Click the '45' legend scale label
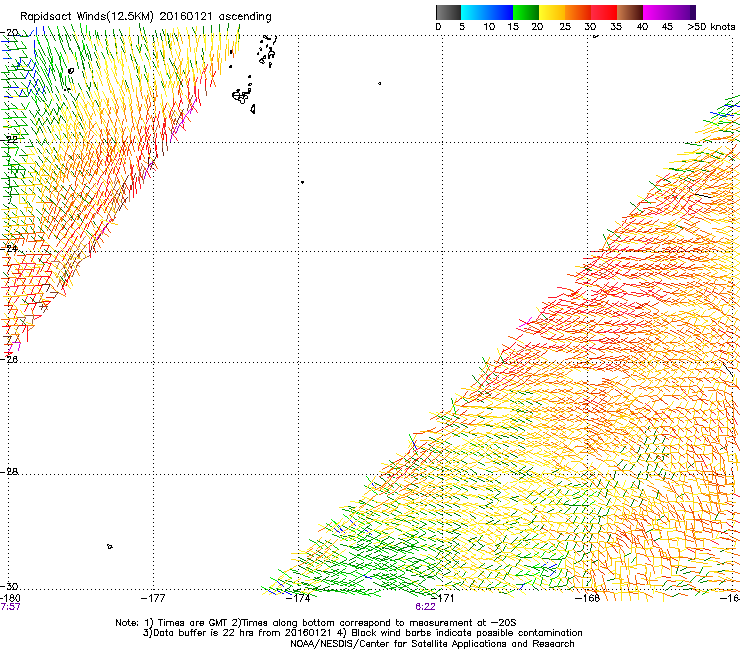Viewport: 740px width, 650px height. [x=667, y=26]
